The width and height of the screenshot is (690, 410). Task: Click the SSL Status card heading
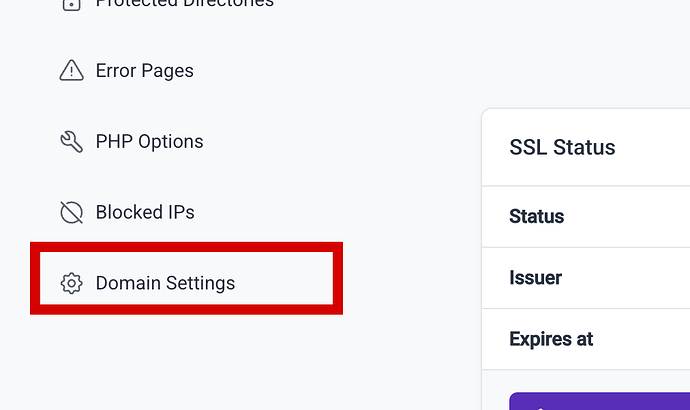point(562,148)
